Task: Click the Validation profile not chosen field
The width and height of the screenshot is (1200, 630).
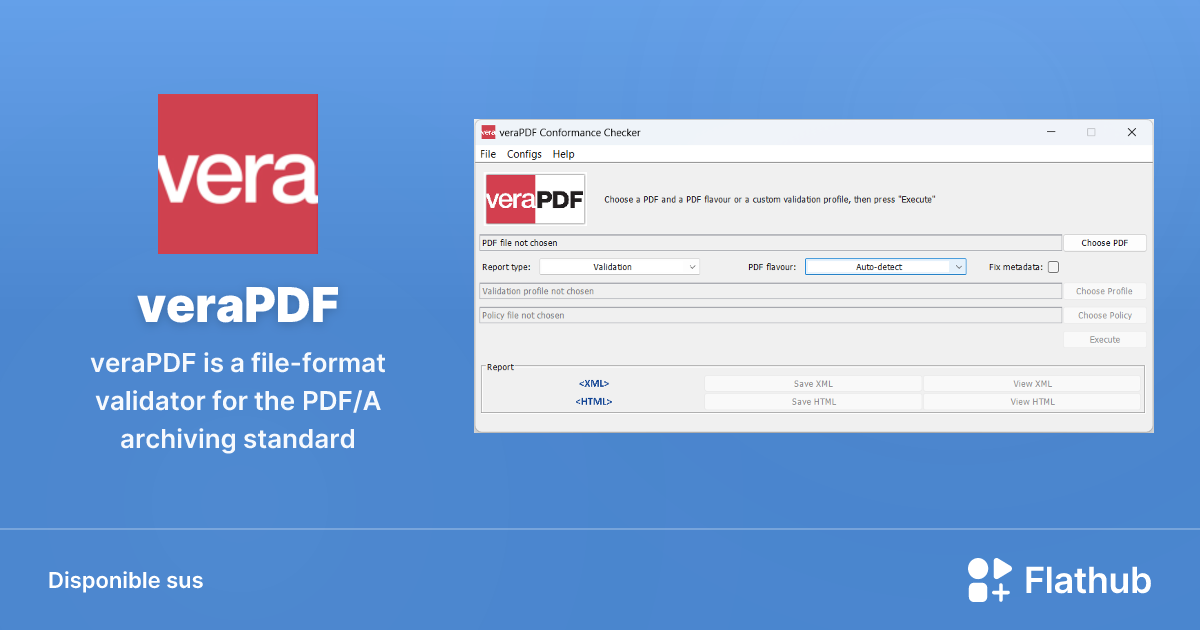Action: pos(770,291)
